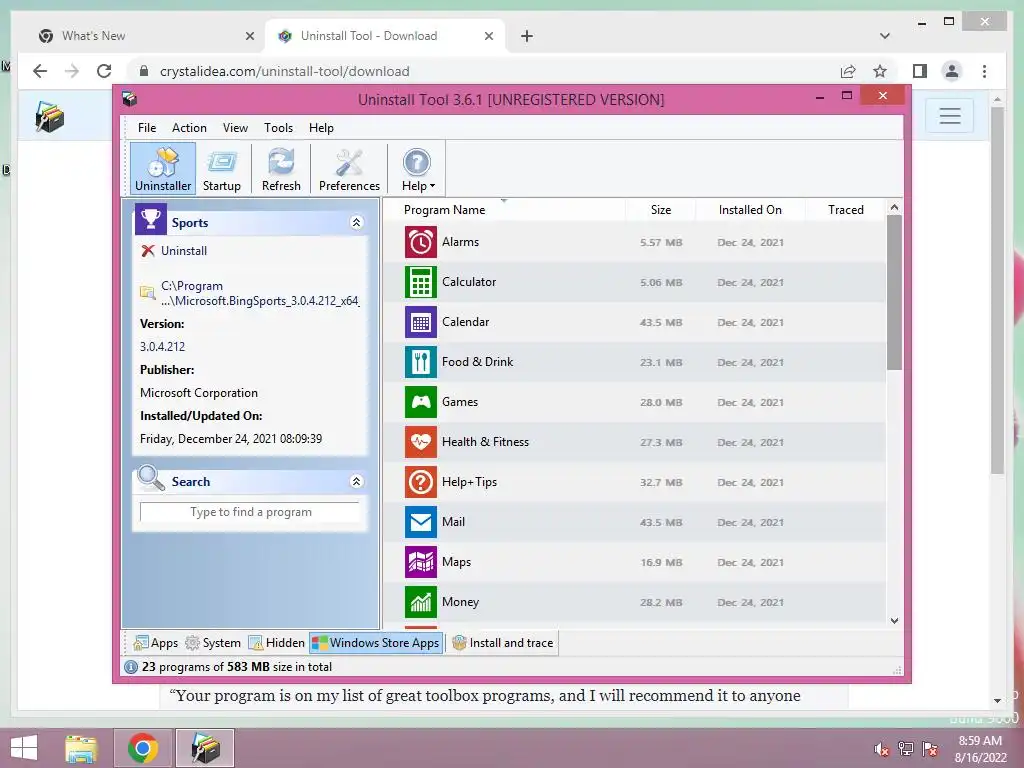Click the program list scroll down arrow
1024x768 pixels.
[894, 620]
